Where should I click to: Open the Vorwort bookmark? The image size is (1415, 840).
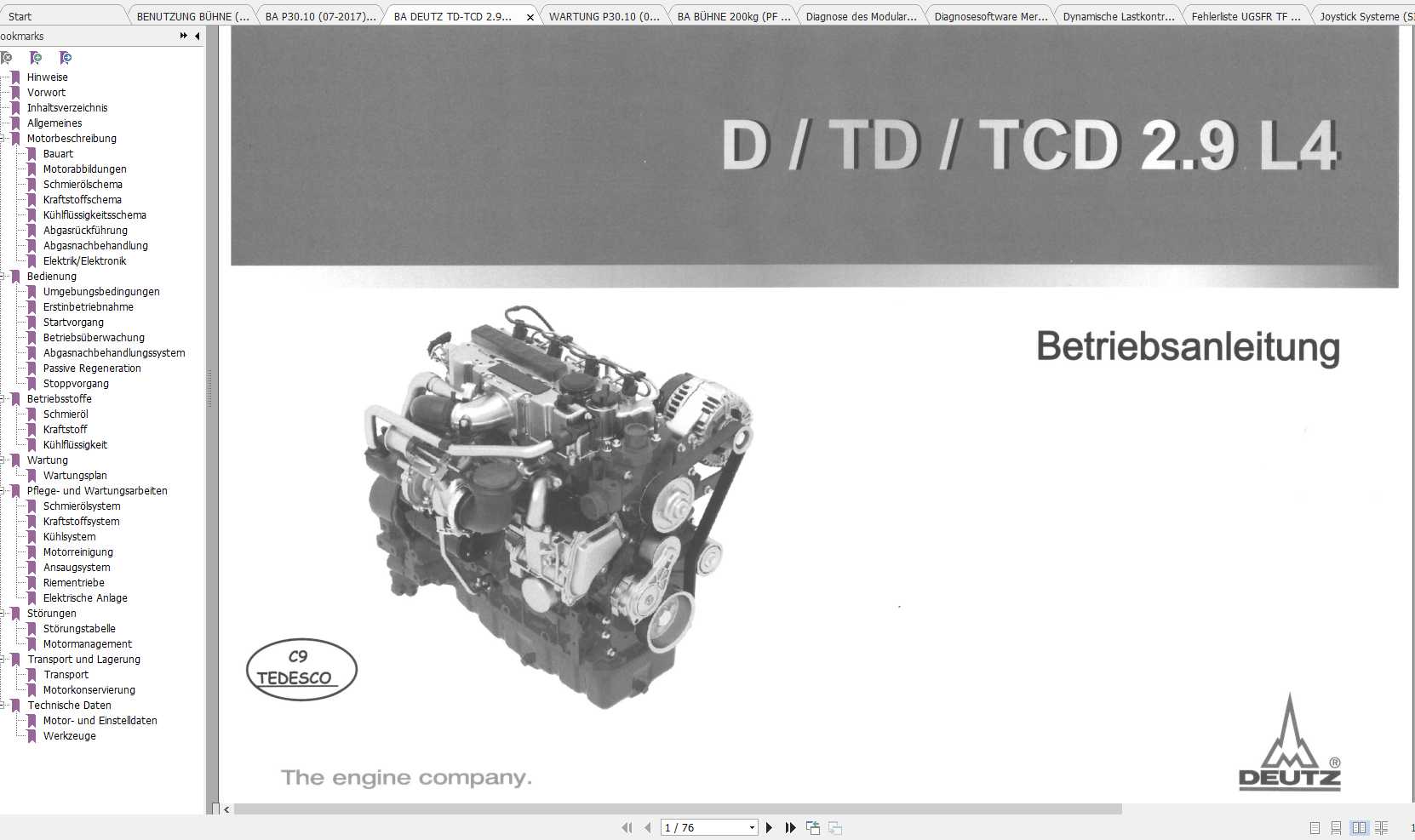point(46,92)
